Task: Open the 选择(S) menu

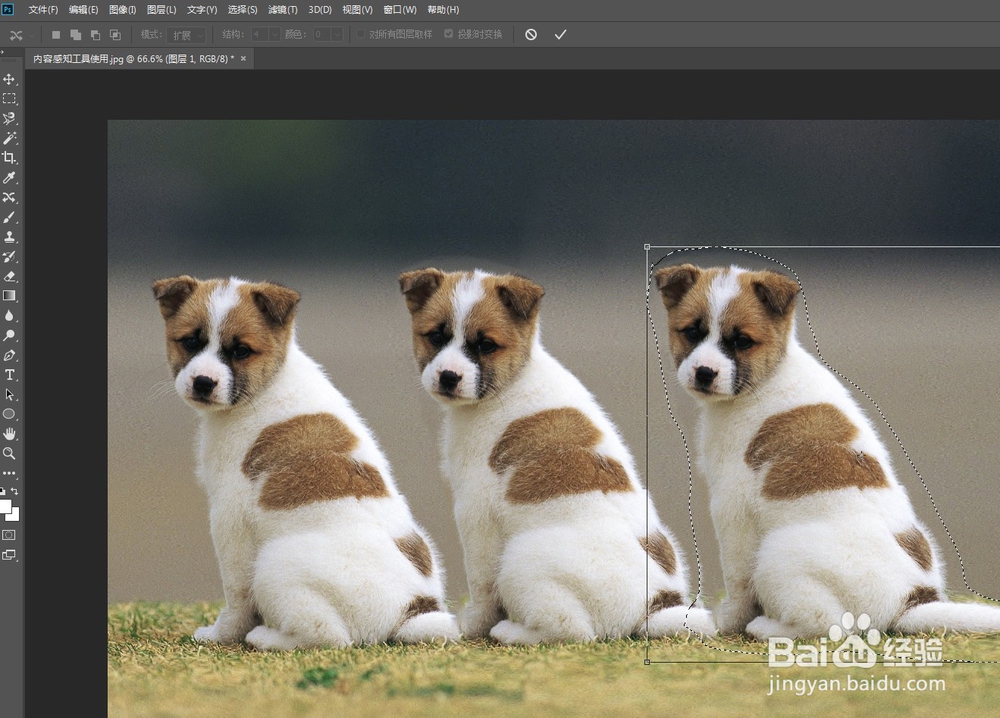Action: coord(242,10)
